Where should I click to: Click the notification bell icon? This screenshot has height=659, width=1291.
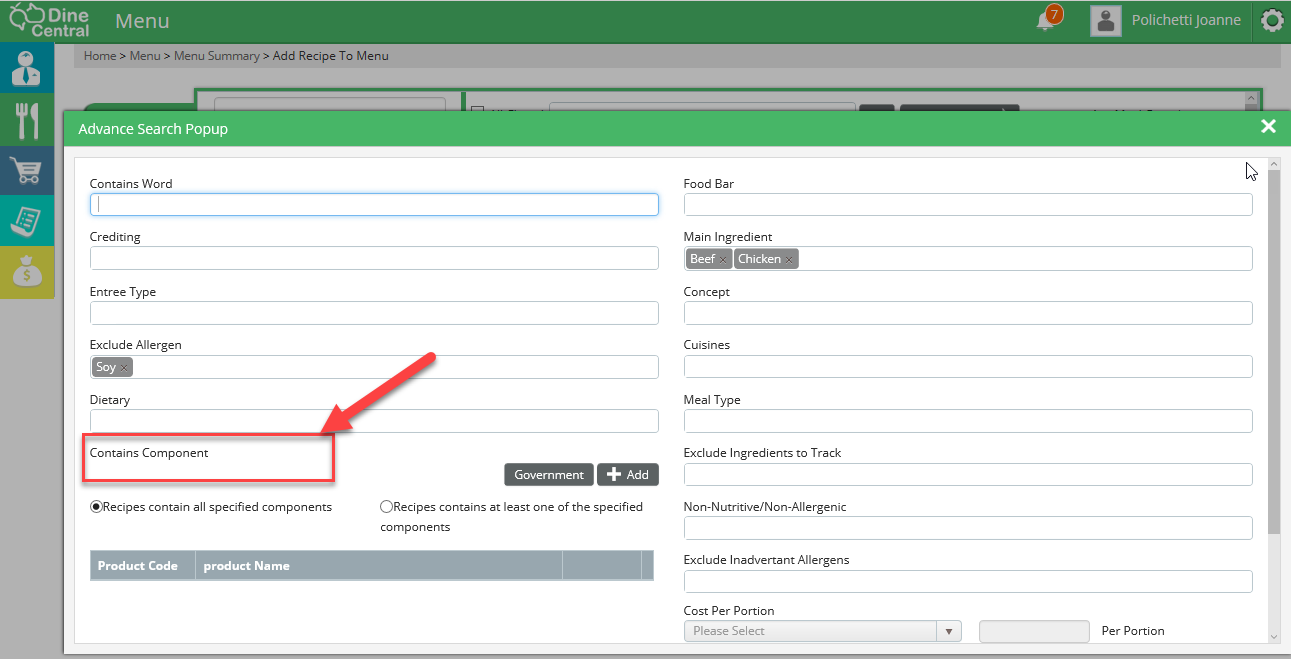pos(1046,21)
